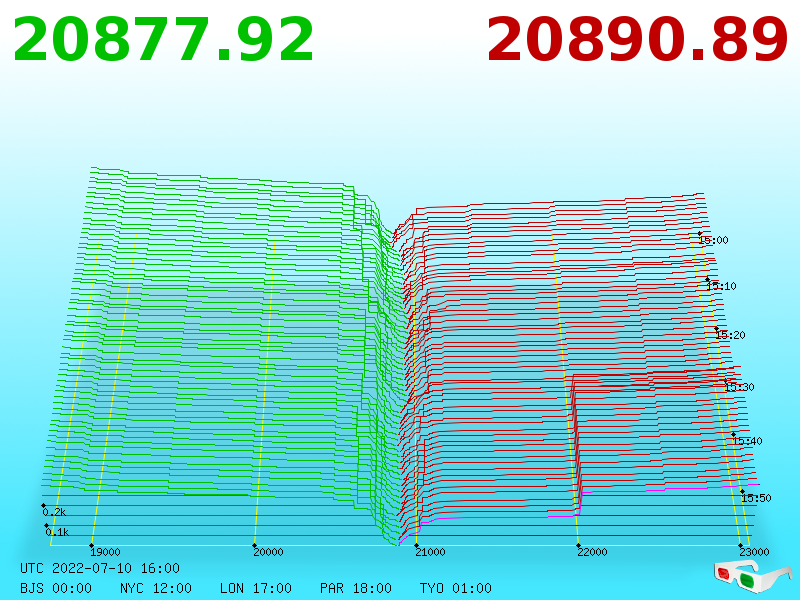Click the 3D glasses icon
This screenshot has width=800, height=600.
(753, 577)
